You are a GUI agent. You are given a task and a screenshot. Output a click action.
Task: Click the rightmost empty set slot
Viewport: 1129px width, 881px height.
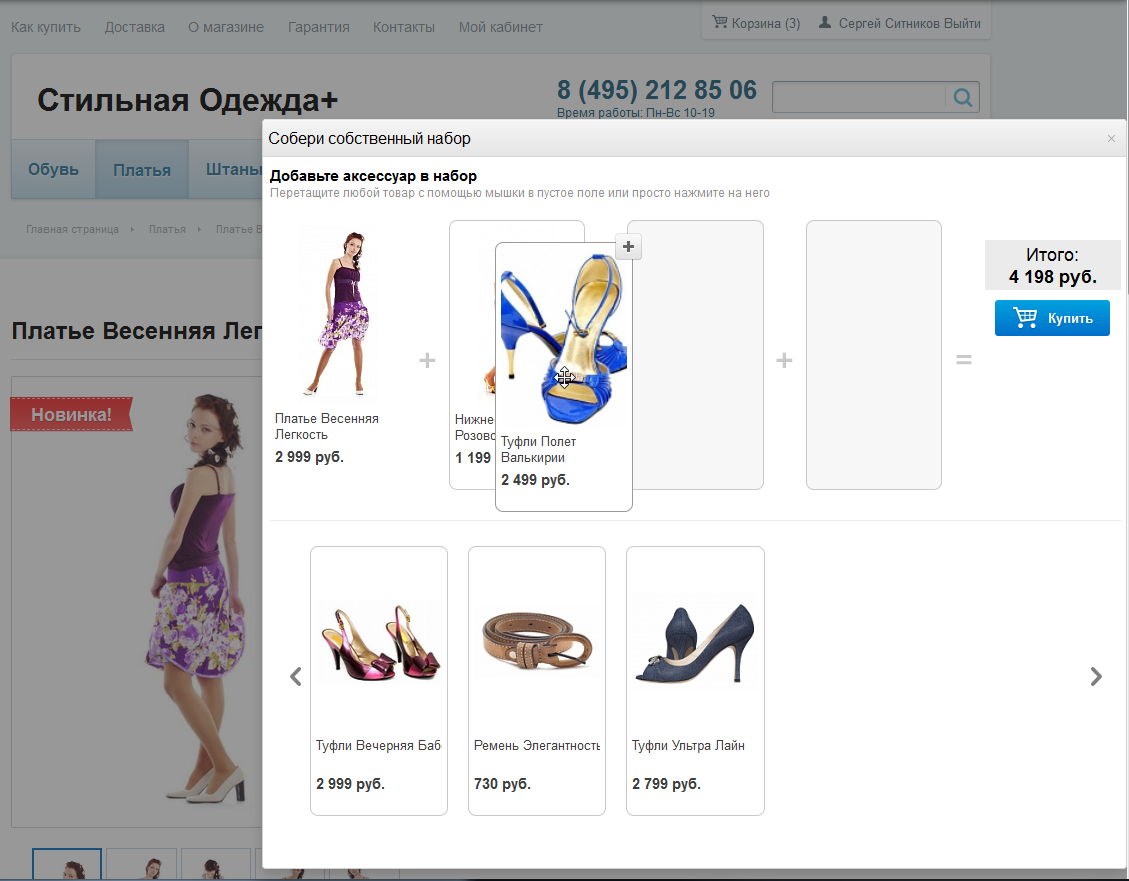pos(873,355)
